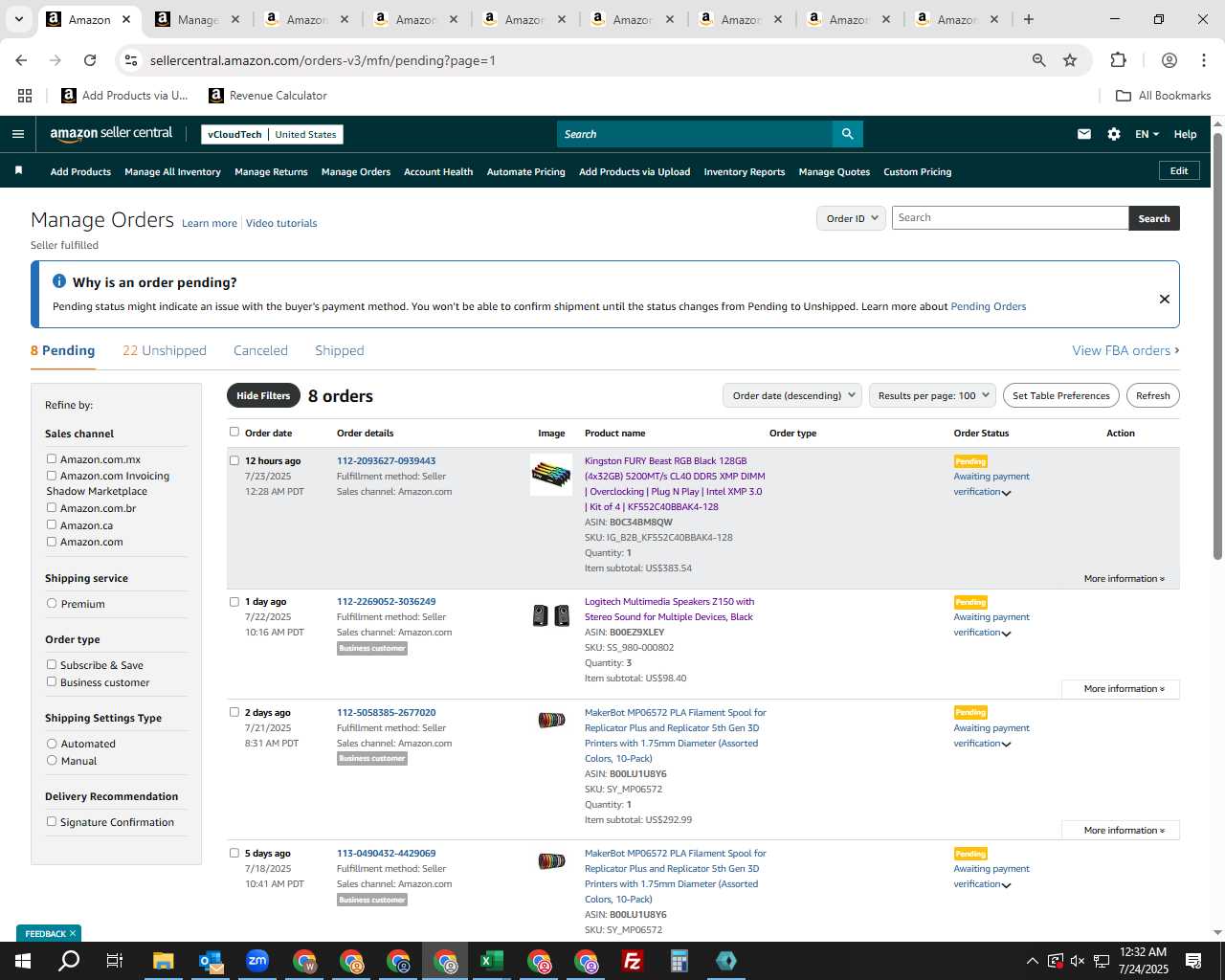Open FileZilla from the taskbar
The width and height of the screenshot is (1225, 980).
coord(633,961)
